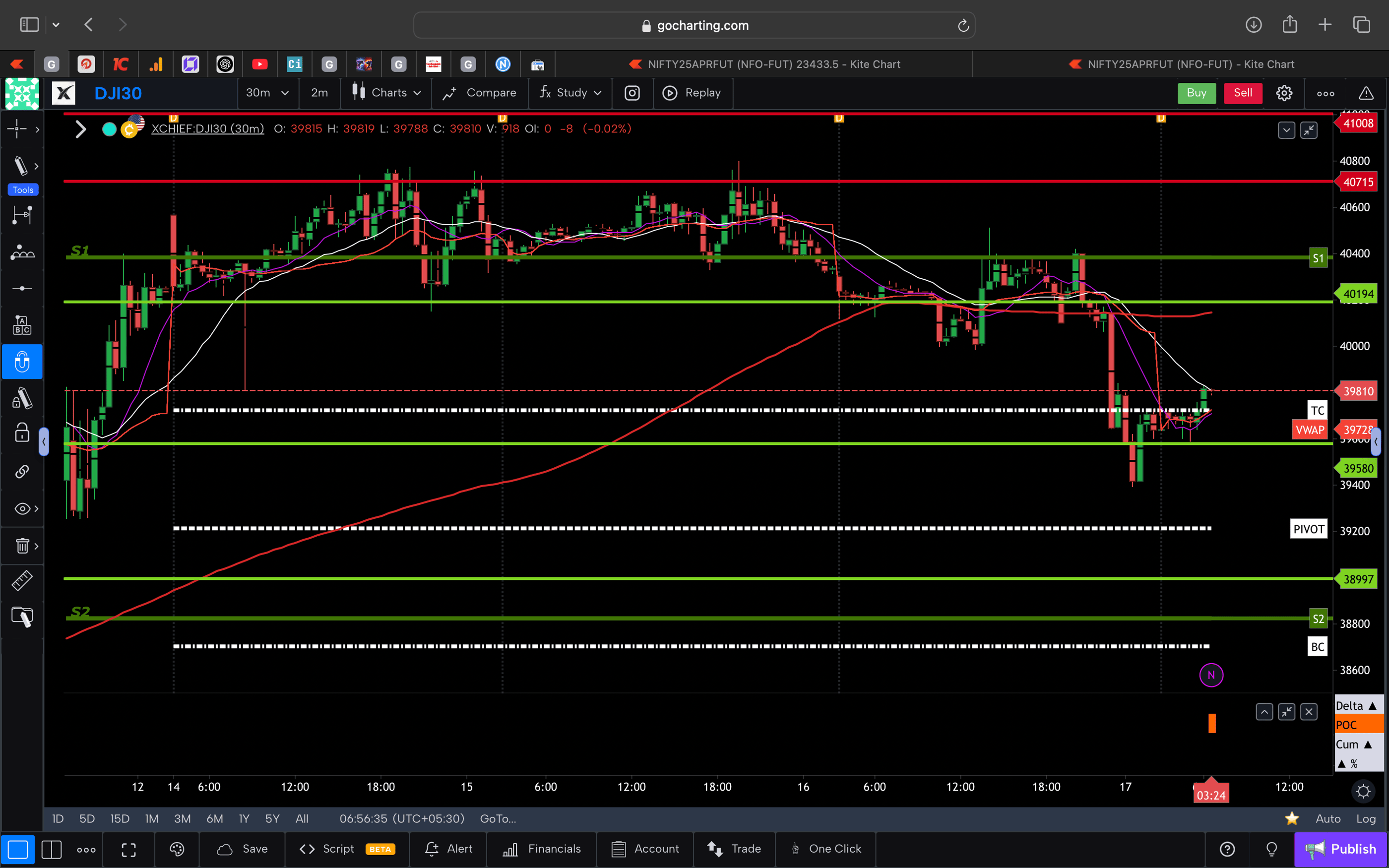The width and height of the screenshot is (1389, 868).
Task: Select the pattern drawing tool
Action: coord(22,252)
